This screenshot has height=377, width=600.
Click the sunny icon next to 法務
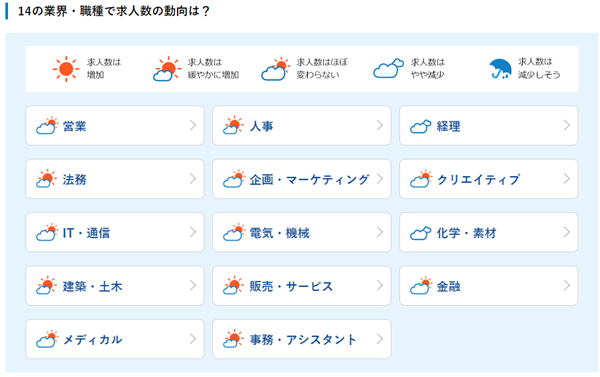(x=46, y=179)
